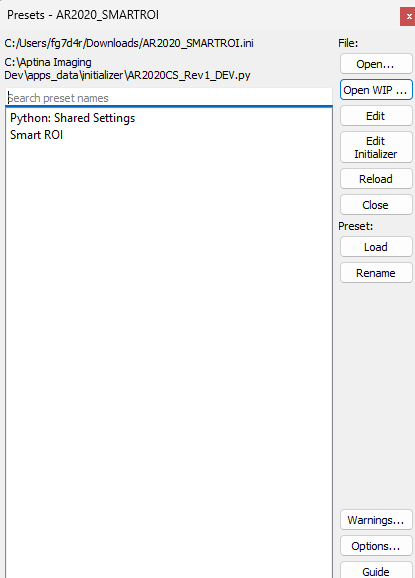
Task: Click the Rename preset button
Action: [x=376, y=273]
